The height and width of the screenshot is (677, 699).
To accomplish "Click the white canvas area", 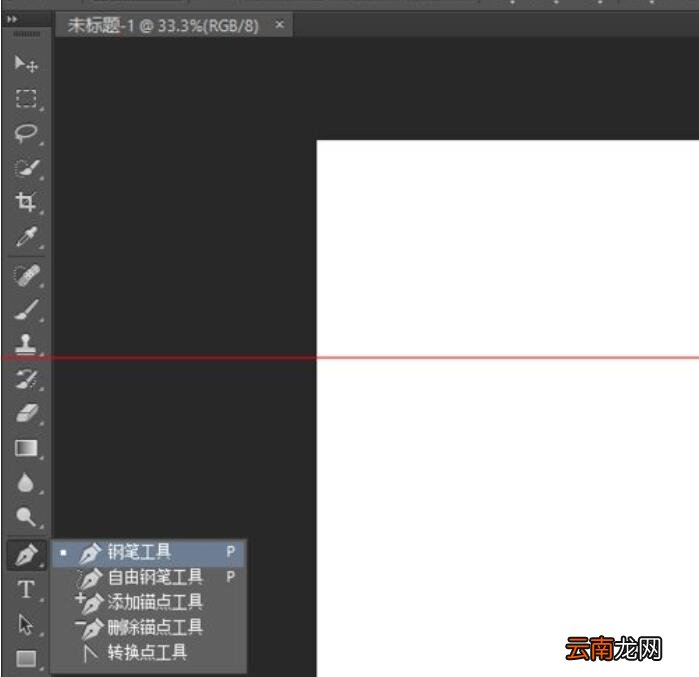I will click(508, 408).
